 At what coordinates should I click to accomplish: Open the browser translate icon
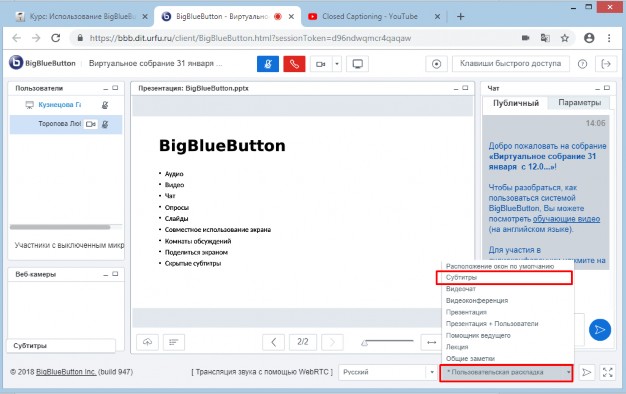pyautogui.click(x=545, y=38)
